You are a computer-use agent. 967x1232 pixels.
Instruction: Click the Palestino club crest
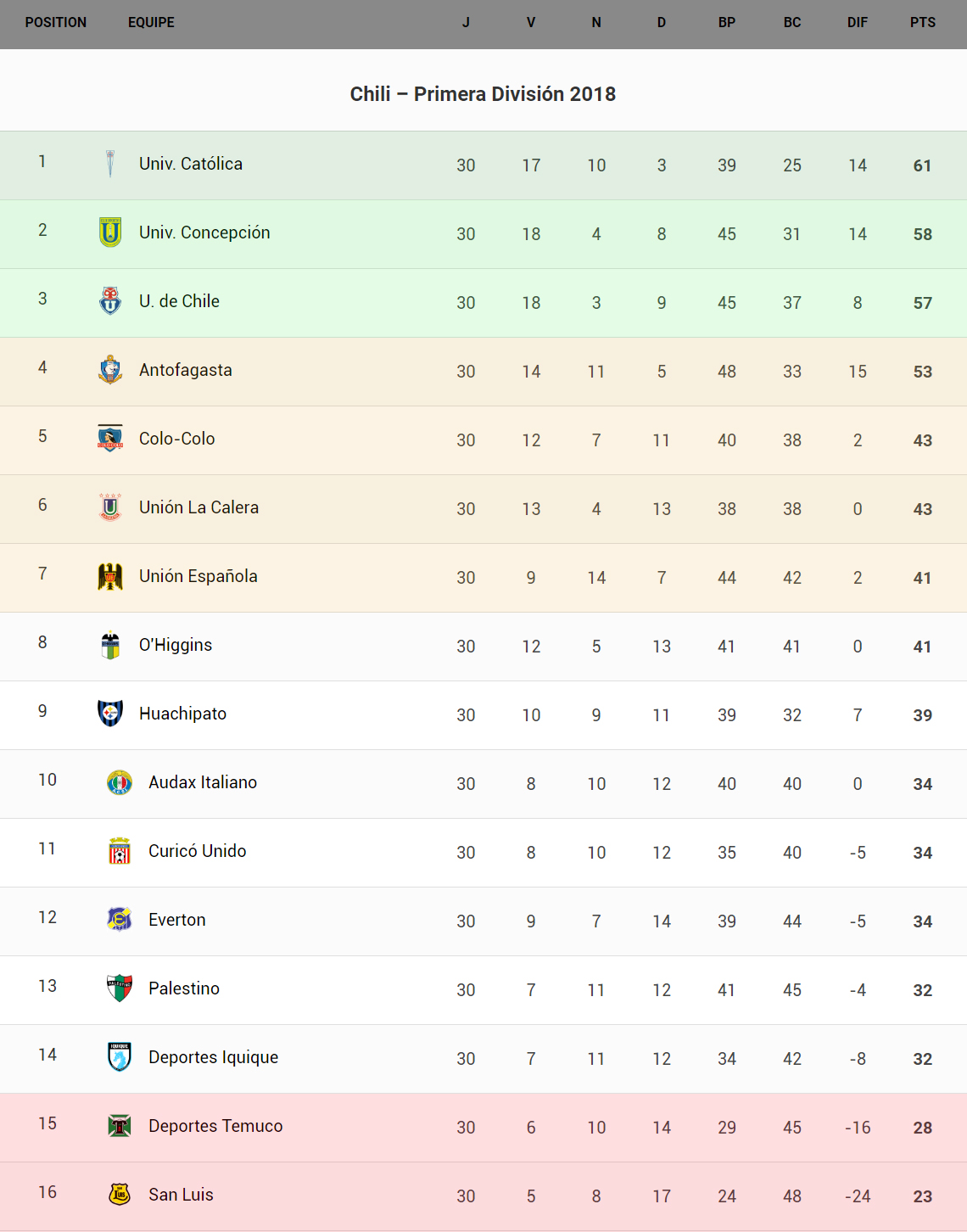coord(120,988)
